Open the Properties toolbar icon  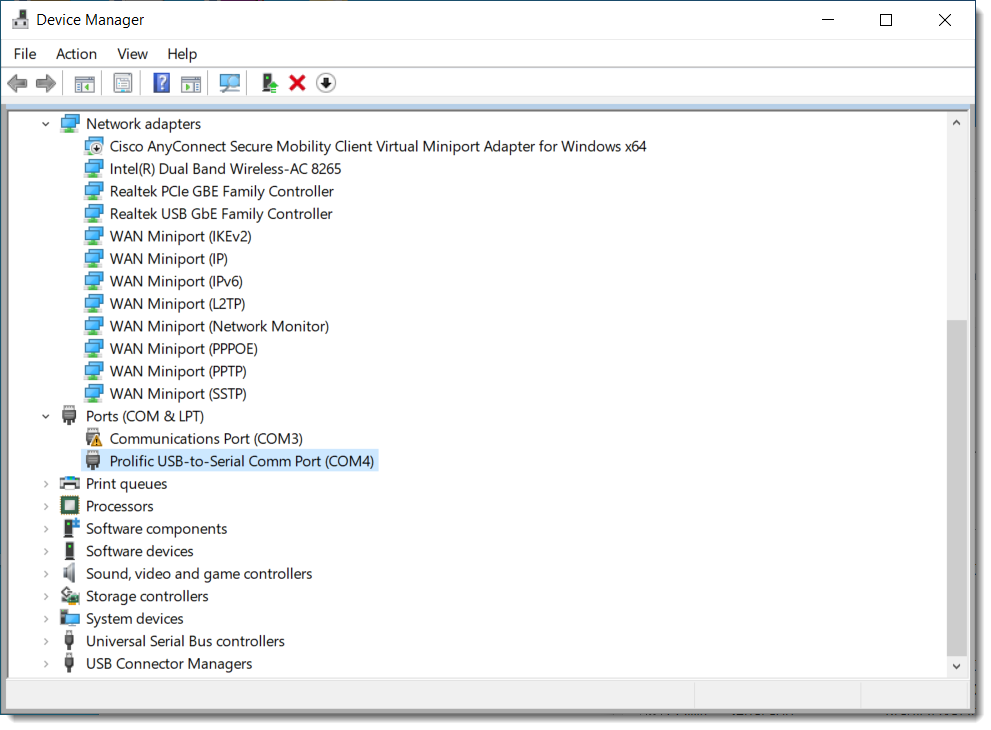[x=123, y=83]
